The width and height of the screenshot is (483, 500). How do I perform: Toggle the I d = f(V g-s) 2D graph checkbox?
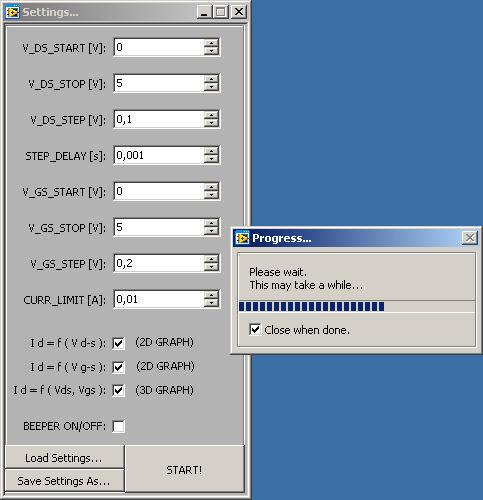point(118,367)
